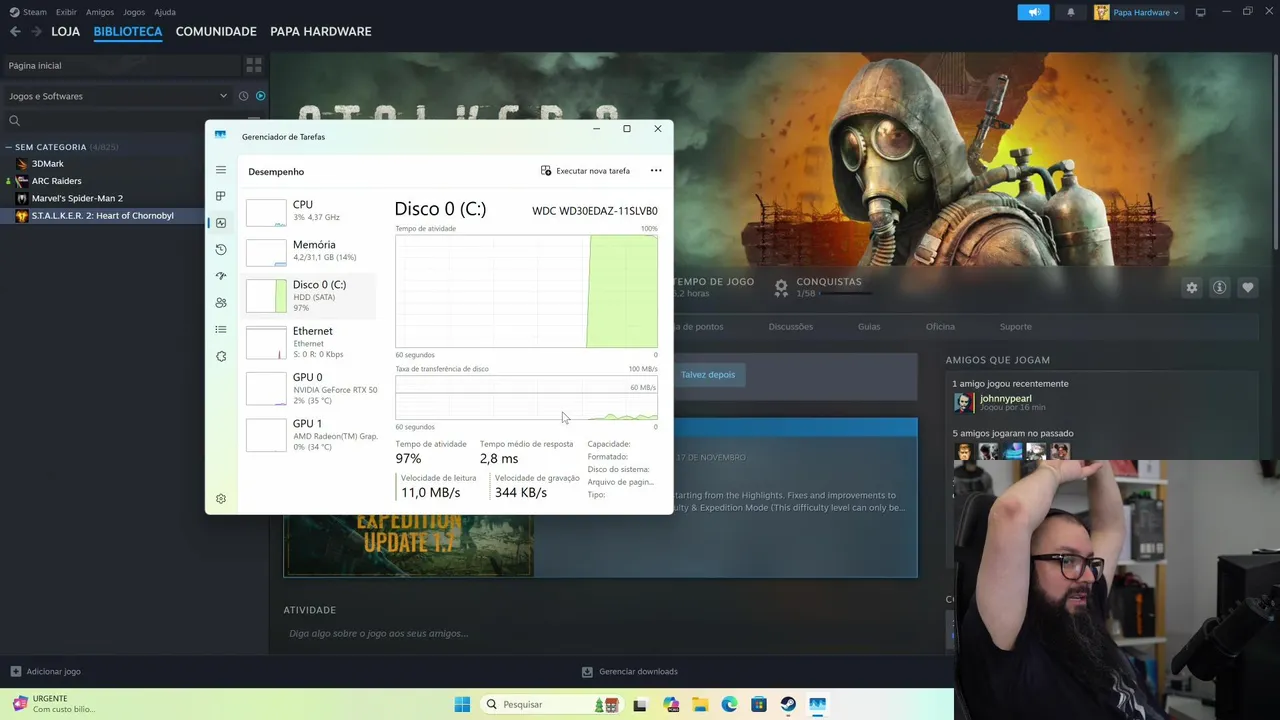Open Task Manager hamburger navigation menu
1280x720 pixels.
[221, 170]
